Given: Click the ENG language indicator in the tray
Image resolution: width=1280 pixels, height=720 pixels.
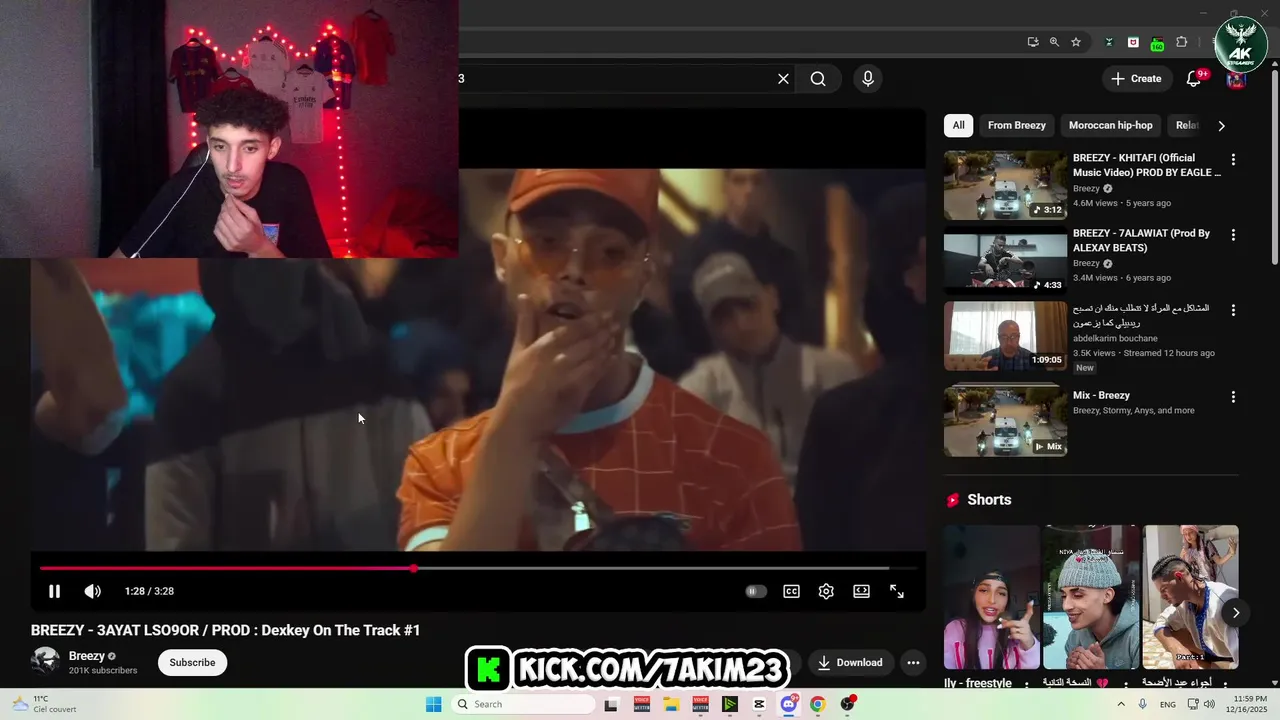Looking at the screenshot, I should coord(1167,705).
